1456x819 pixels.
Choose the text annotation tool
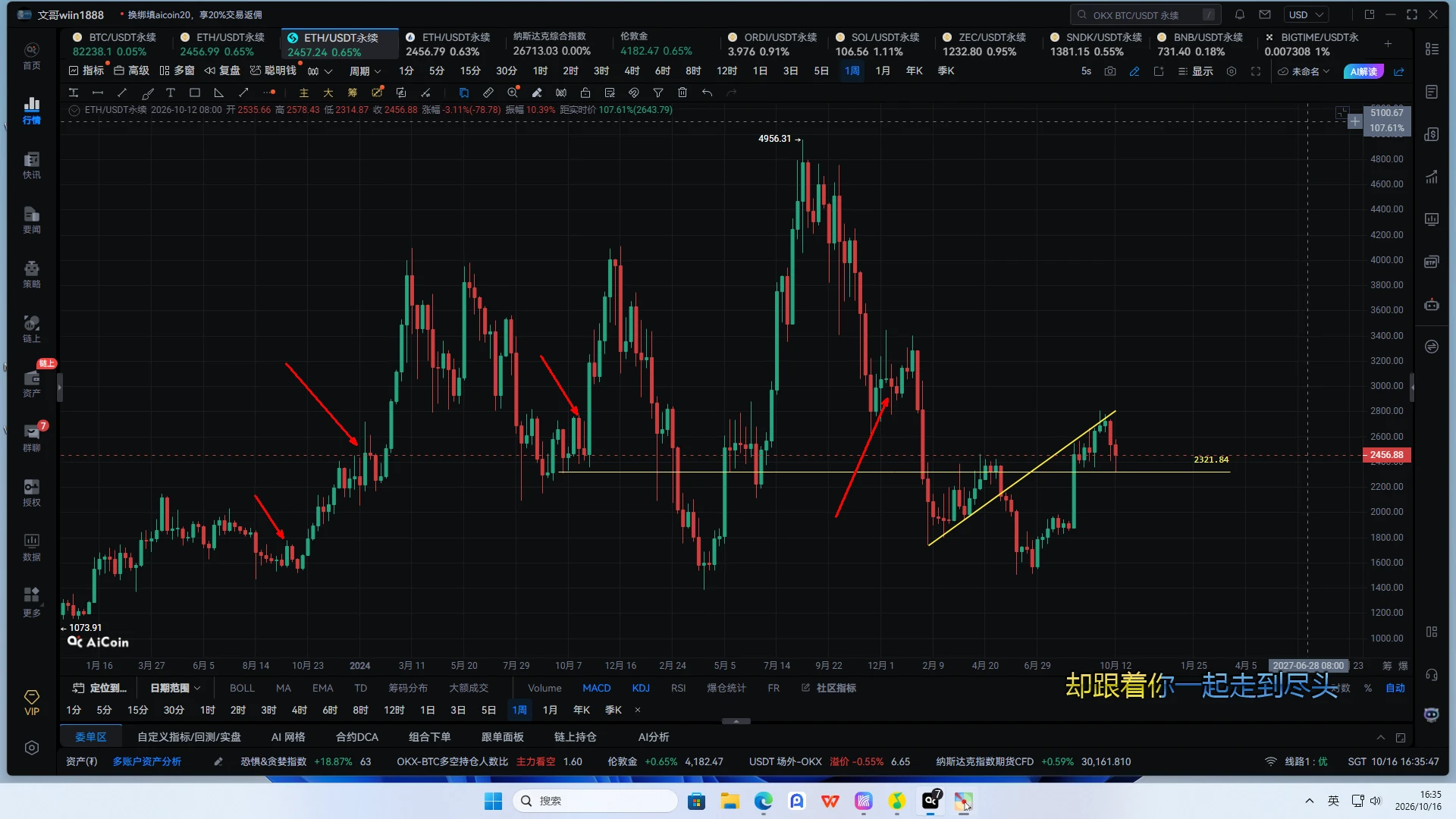pyautogui.click(x=171, y=93)
